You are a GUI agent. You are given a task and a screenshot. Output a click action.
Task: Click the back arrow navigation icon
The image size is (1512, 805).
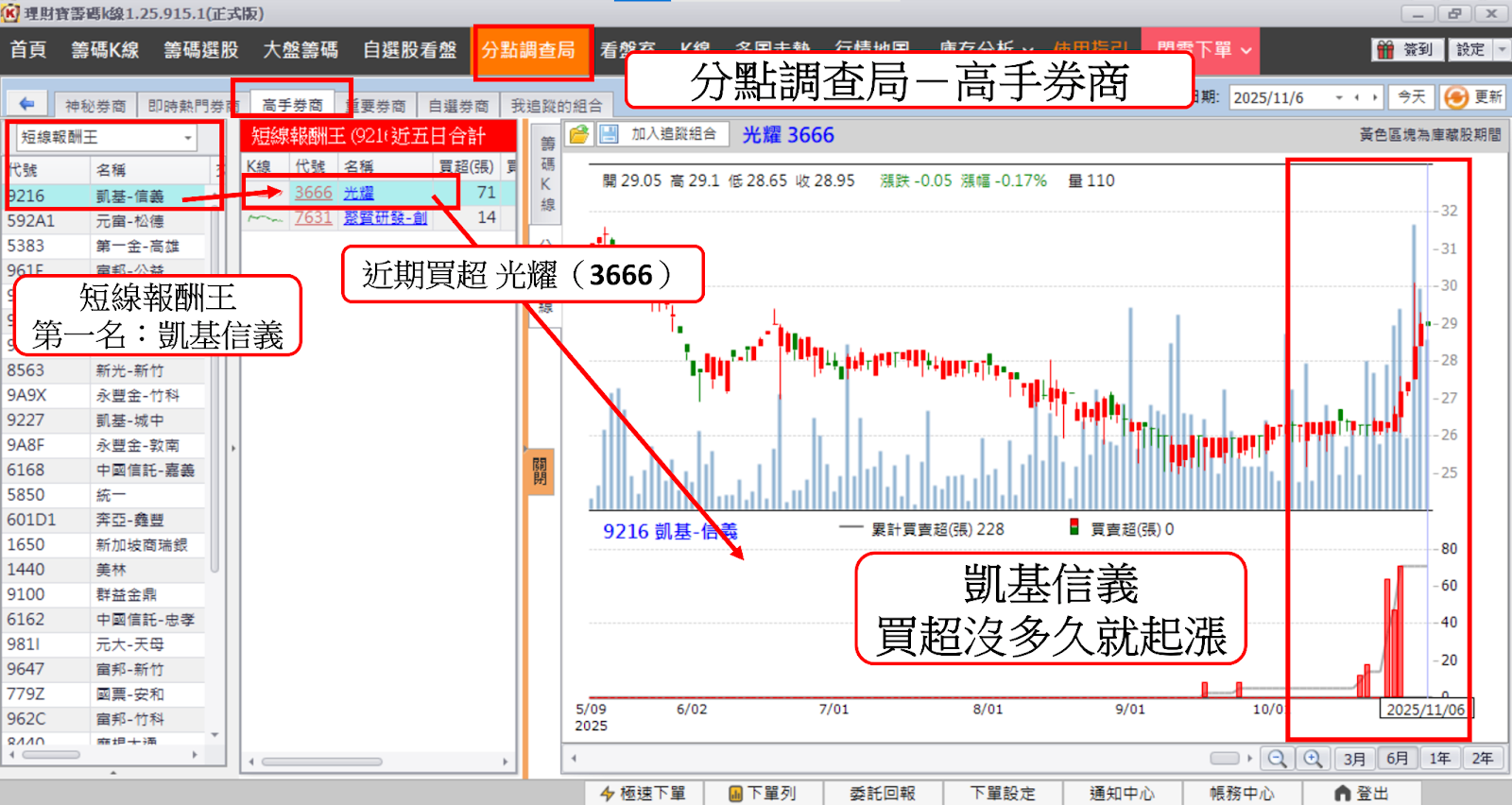(26, 104)
